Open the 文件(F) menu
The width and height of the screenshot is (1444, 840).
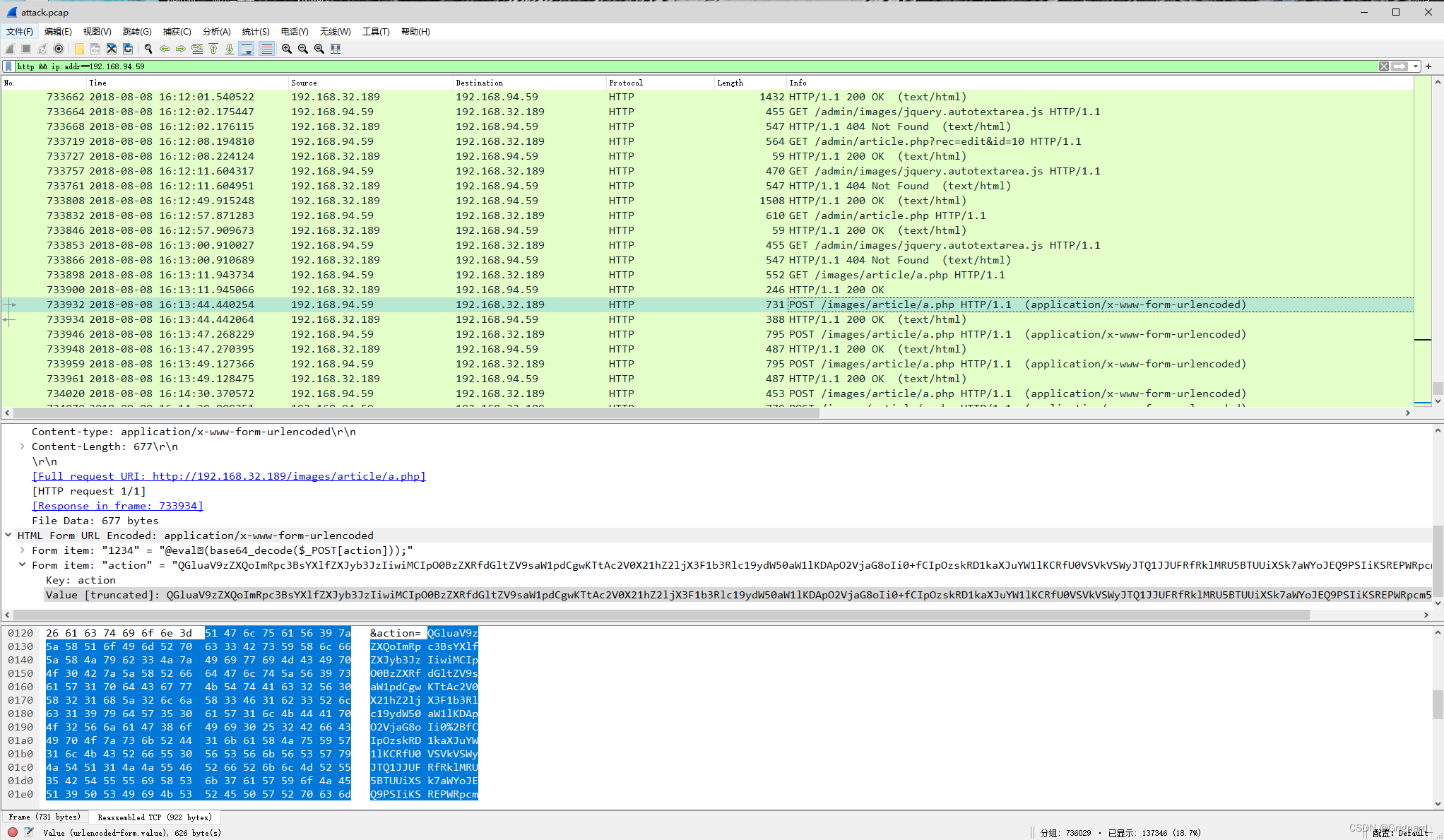point(20,31)
